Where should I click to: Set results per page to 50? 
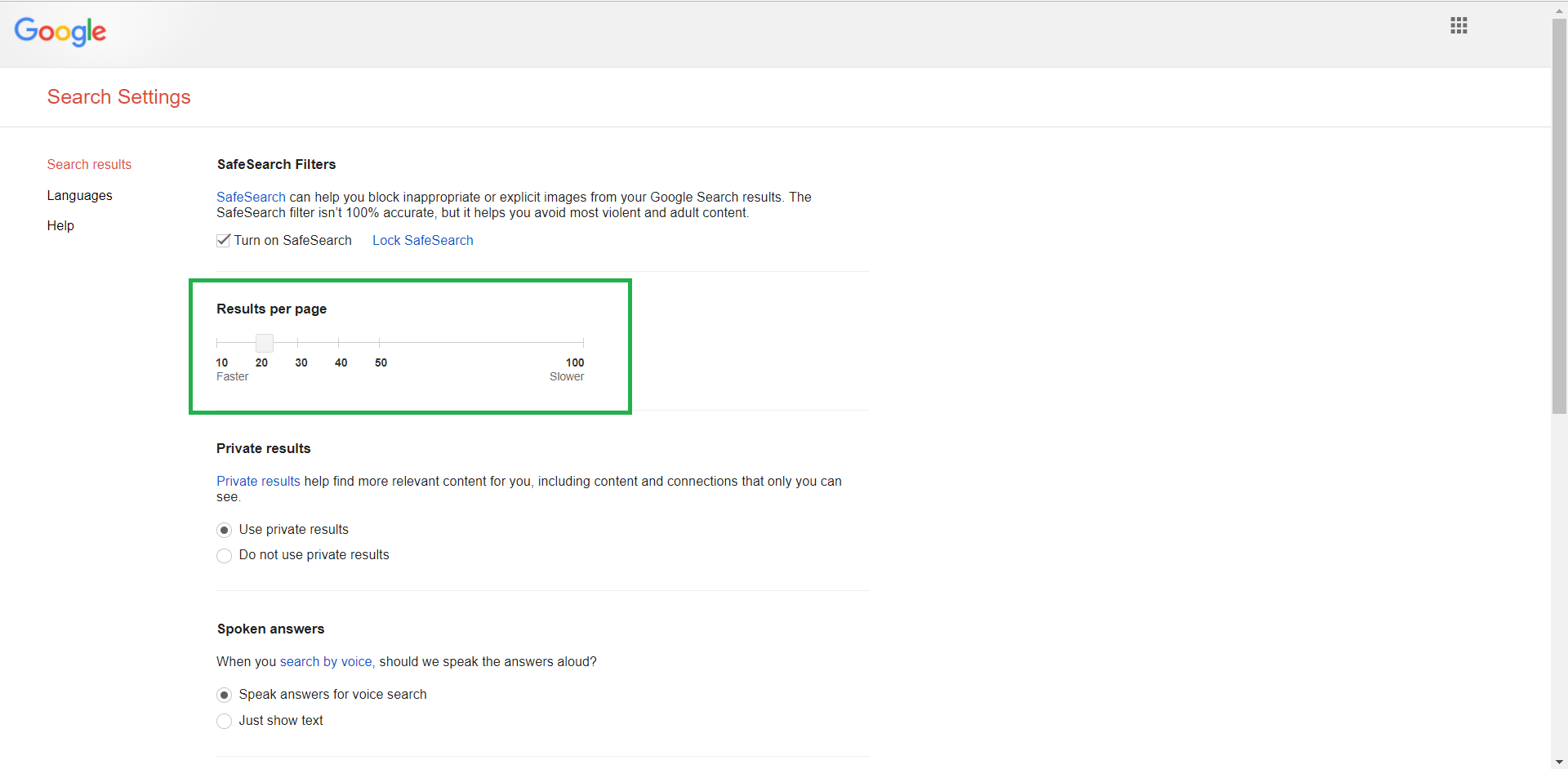click(380, 343)
